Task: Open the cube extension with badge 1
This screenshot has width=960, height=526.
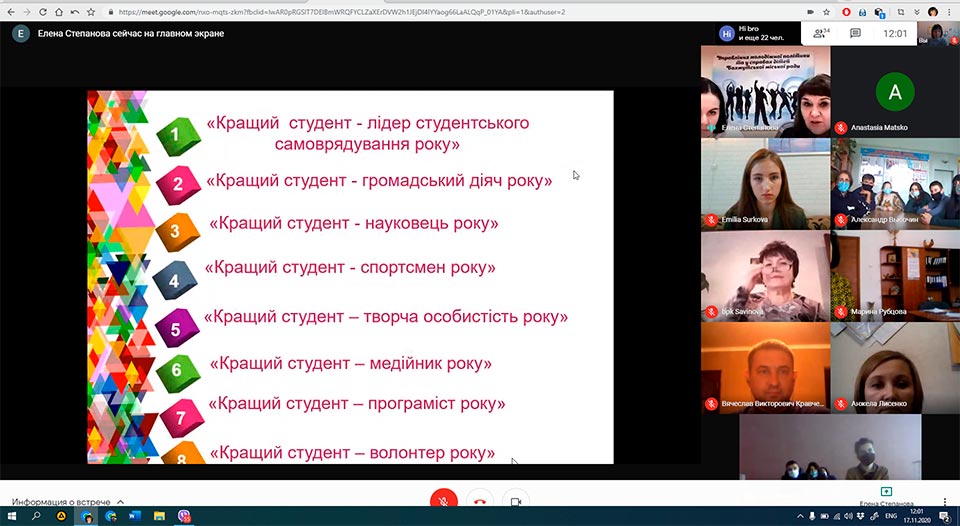Action: click(880, 12)
